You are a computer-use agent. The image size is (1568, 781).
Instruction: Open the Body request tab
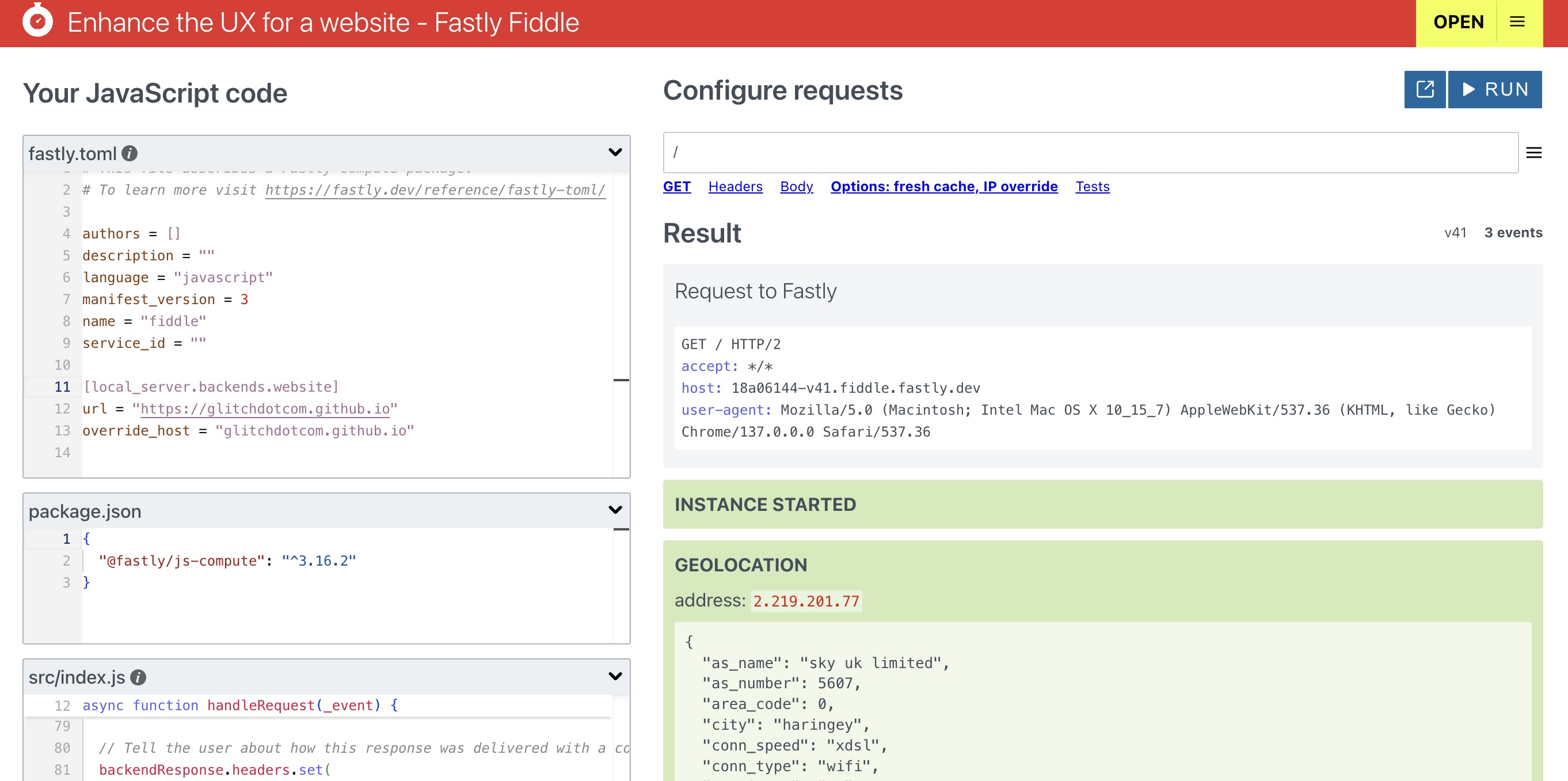[796, 187]
